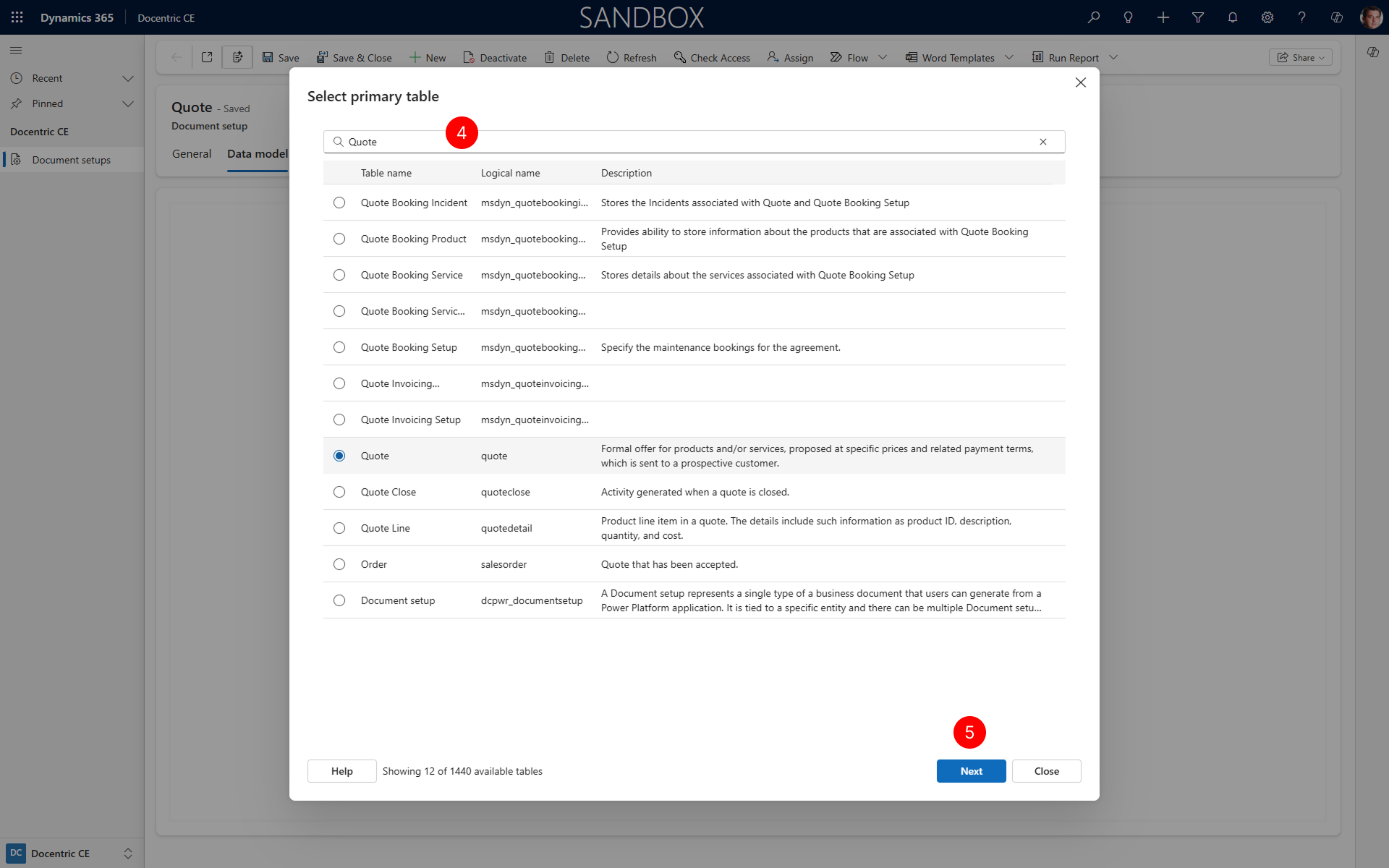
Task: Open the advanced filter funnel icon
Action: tap(1198, 17)
